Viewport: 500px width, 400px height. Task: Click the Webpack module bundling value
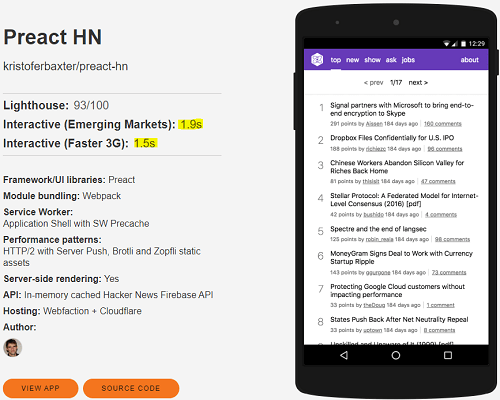(102, 196)
